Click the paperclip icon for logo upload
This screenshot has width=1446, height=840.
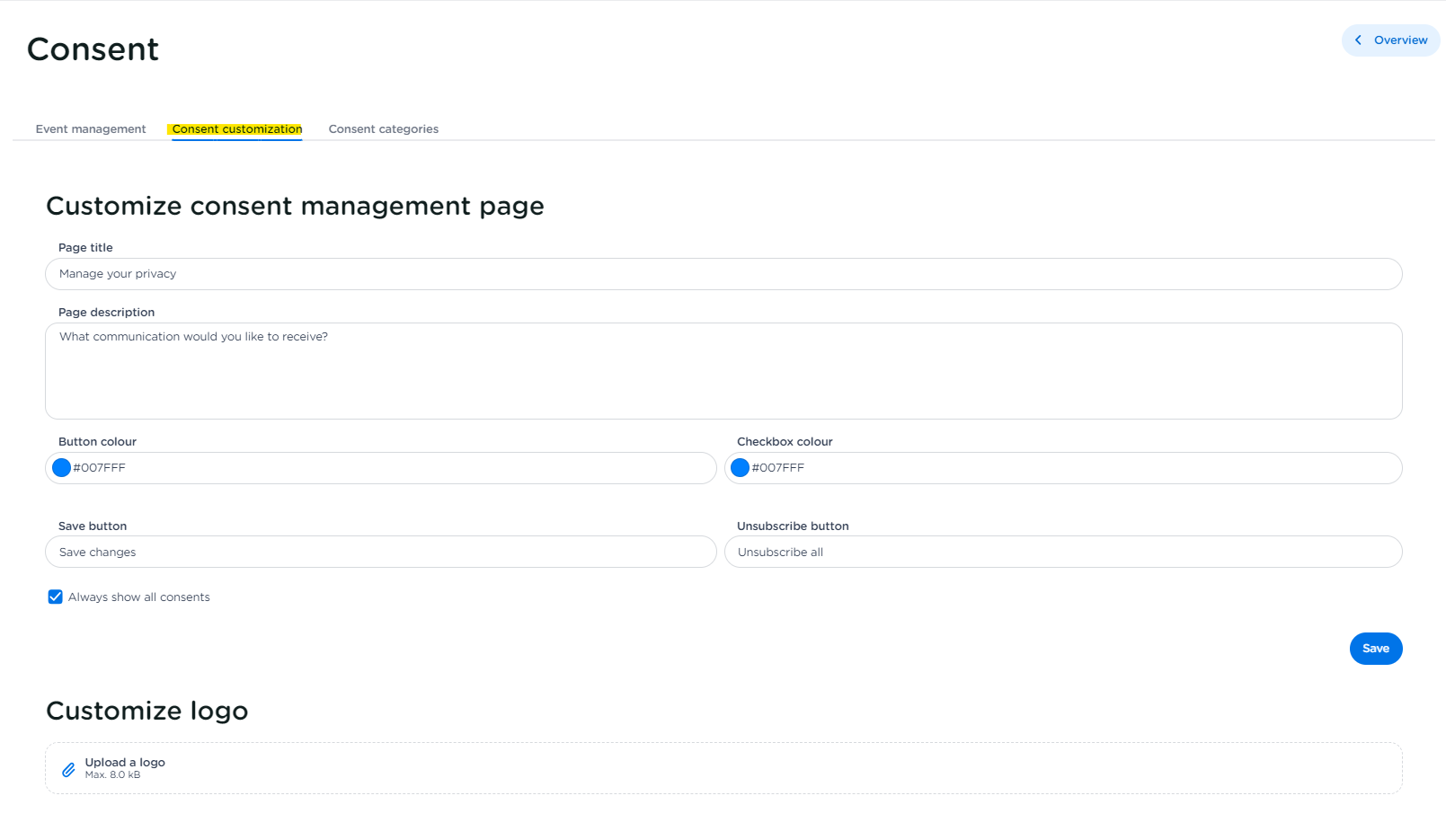(x=68, y=770)
